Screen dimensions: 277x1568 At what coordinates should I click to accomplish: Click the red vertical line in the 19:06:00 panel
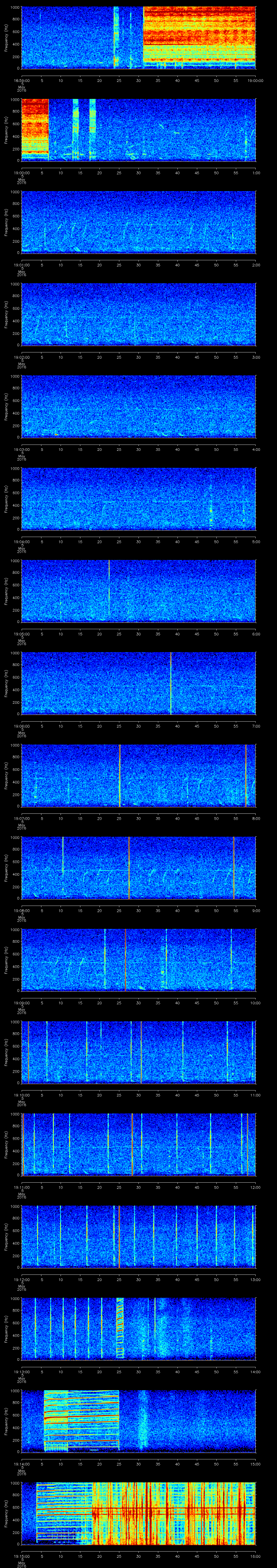click(170, 683)
